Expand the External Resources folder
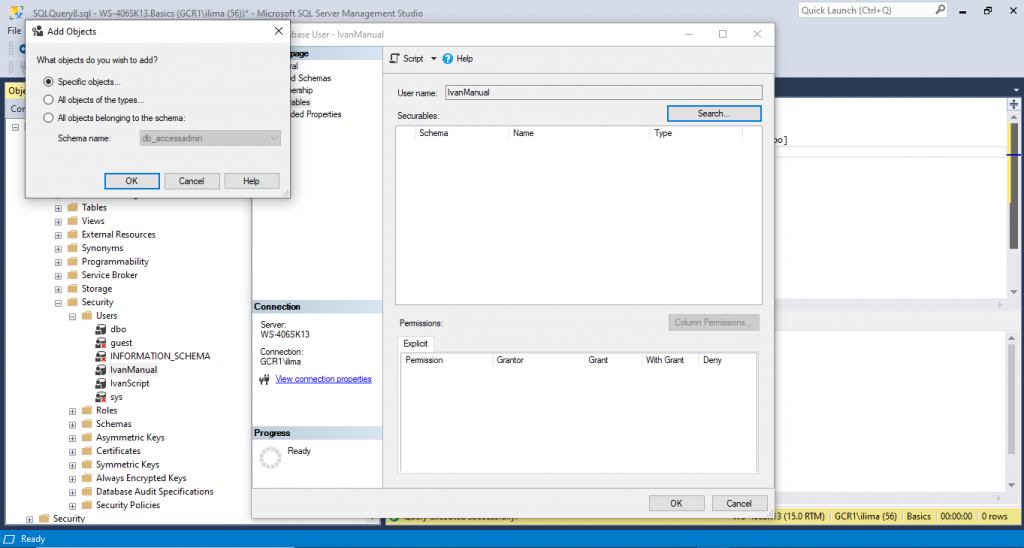This screenshot has width=1024, height=548. (x=58, y=235)
